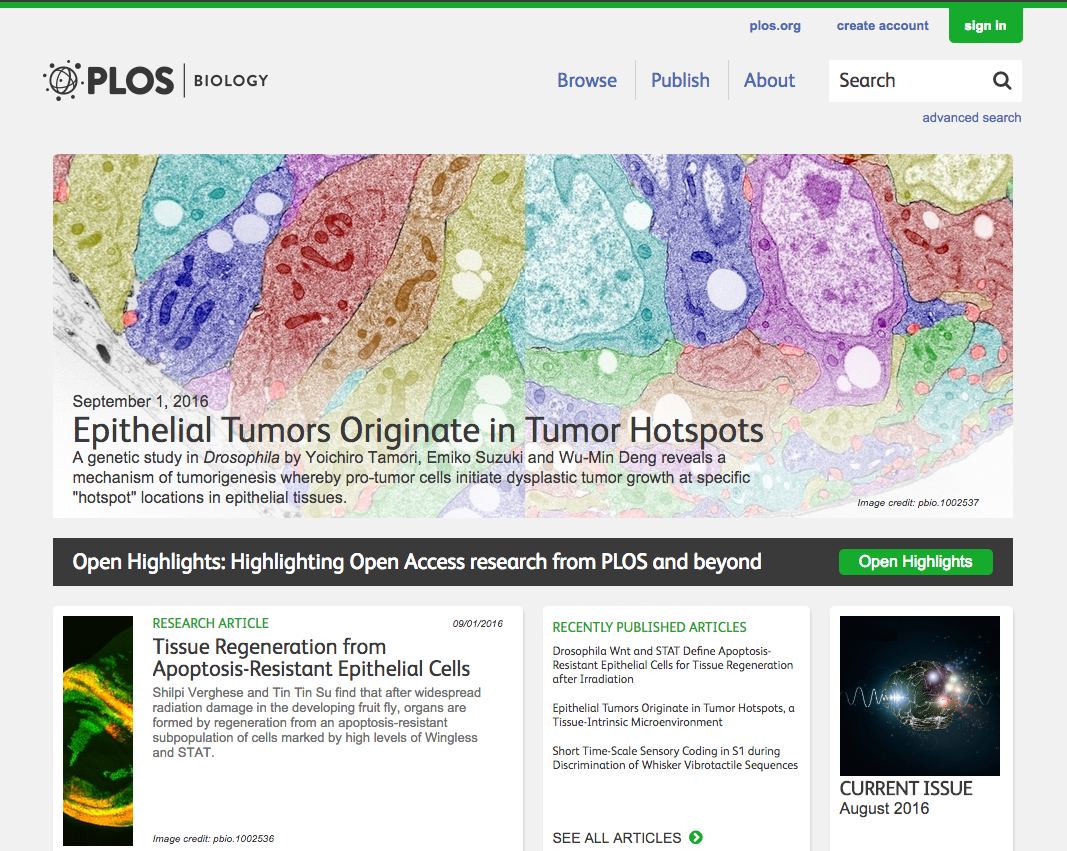Click the Image credit: pbio.1002537 caption
This screenshot has height=851, width=1067.
click(917, 503)
